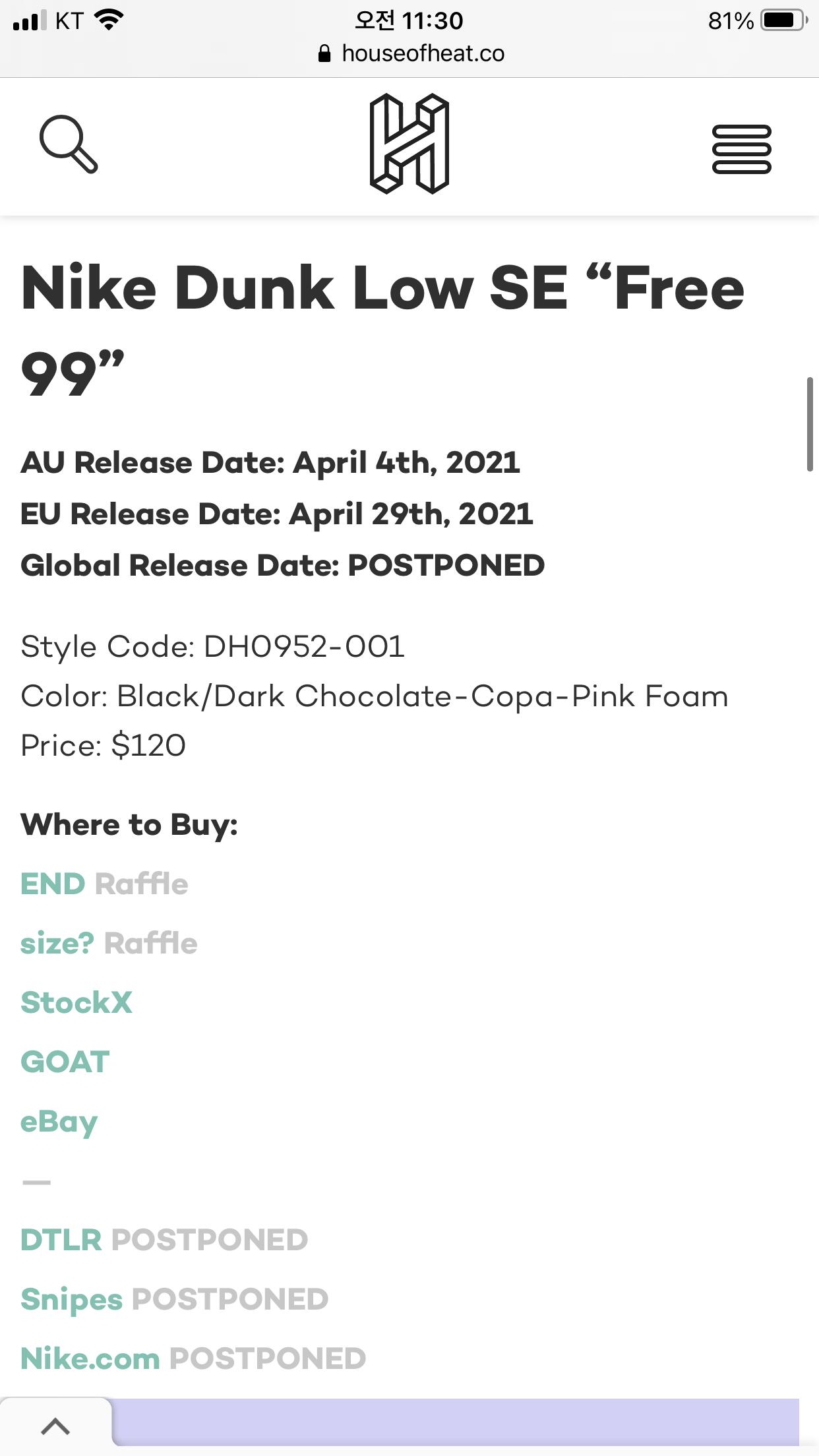The width and height of the screenshot is (819, 1456).
Task: Click the page scrollbar thumb
Action: [810, 424]
